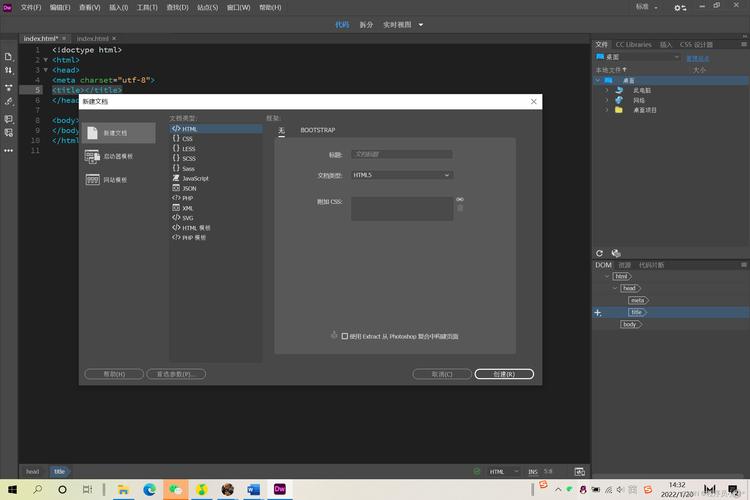Viewport: 750px width, 500px height.
Task: Show hidden system tray icons chevron
Action: [x=558, y=489]
